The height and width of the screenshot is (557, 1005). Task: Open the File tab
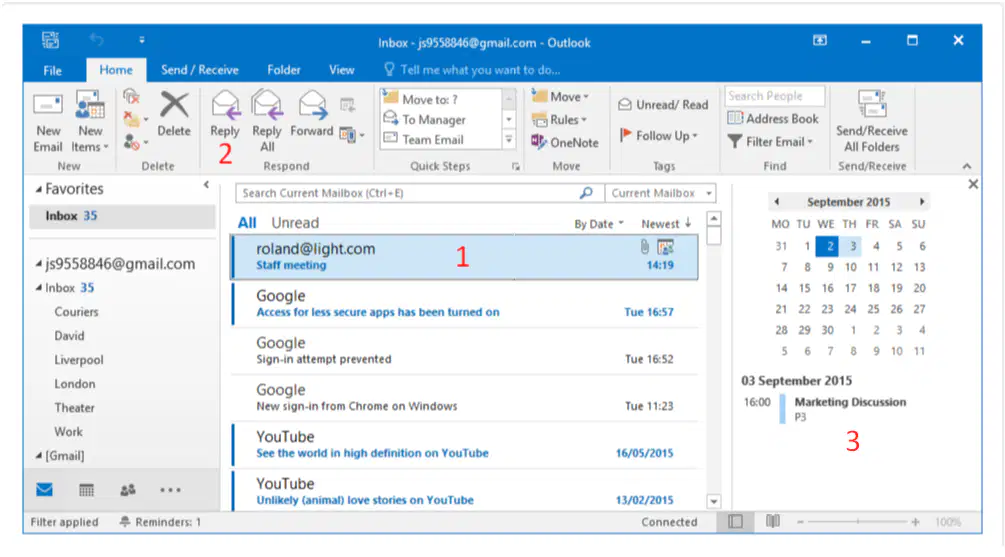click(53, 71)
